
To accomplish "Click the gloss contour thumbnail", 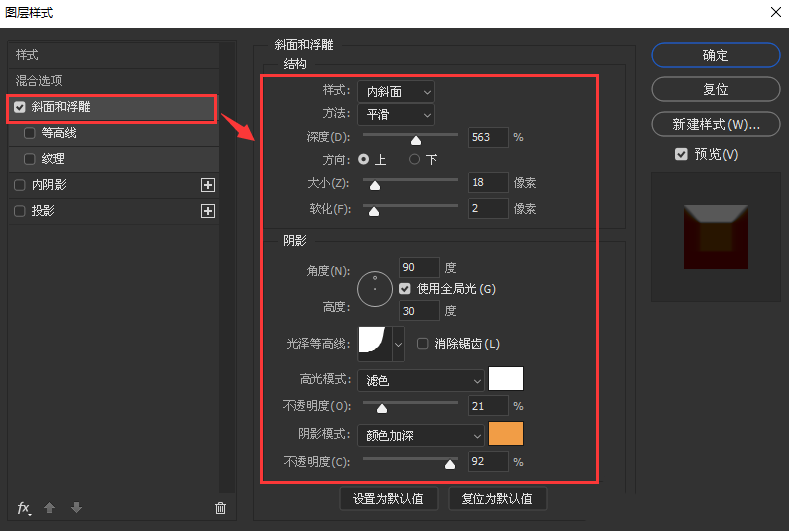I will [x=375, y=344].
